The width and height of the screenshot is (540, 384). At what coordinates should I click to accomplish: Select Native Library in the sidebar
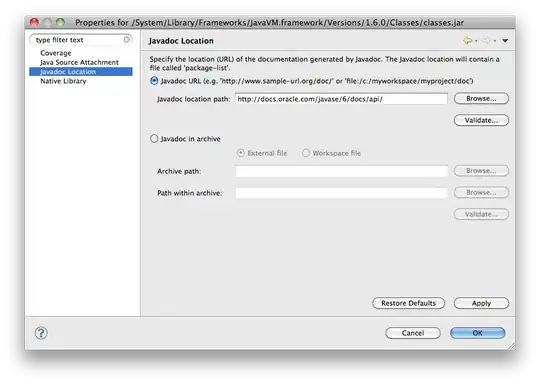[63, 81]
